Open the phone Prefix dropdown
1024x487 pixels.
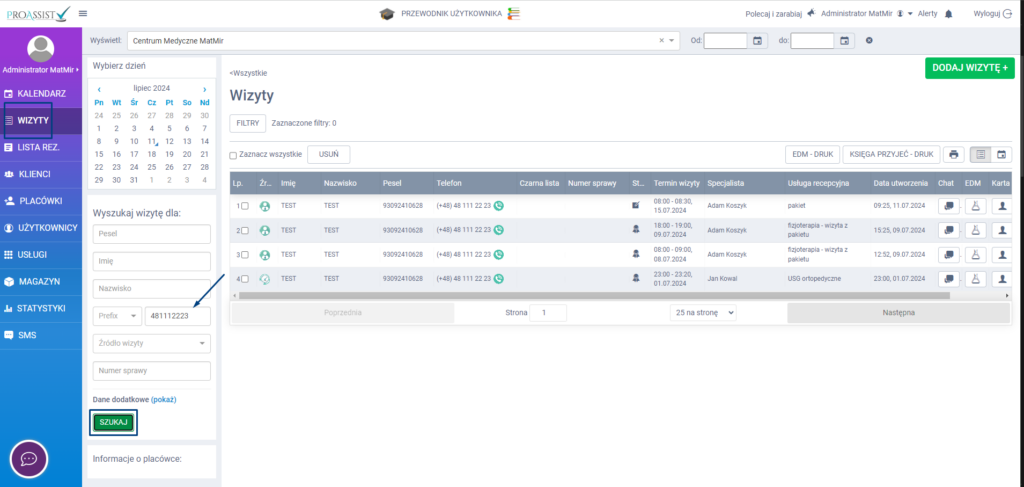pyautogui.click(x=117, y=316)
